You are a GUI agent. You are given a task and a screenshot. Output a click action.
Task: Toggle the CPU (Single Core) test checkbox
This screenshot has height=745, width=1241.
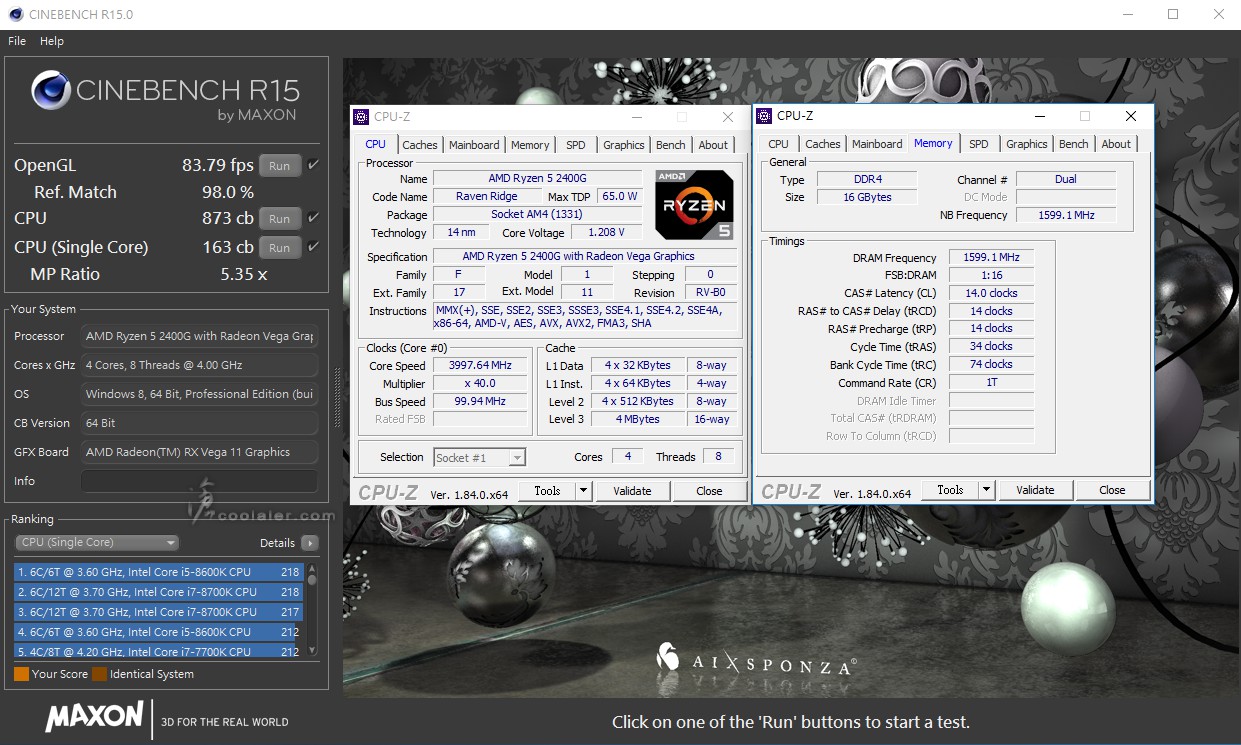point(313,247)
